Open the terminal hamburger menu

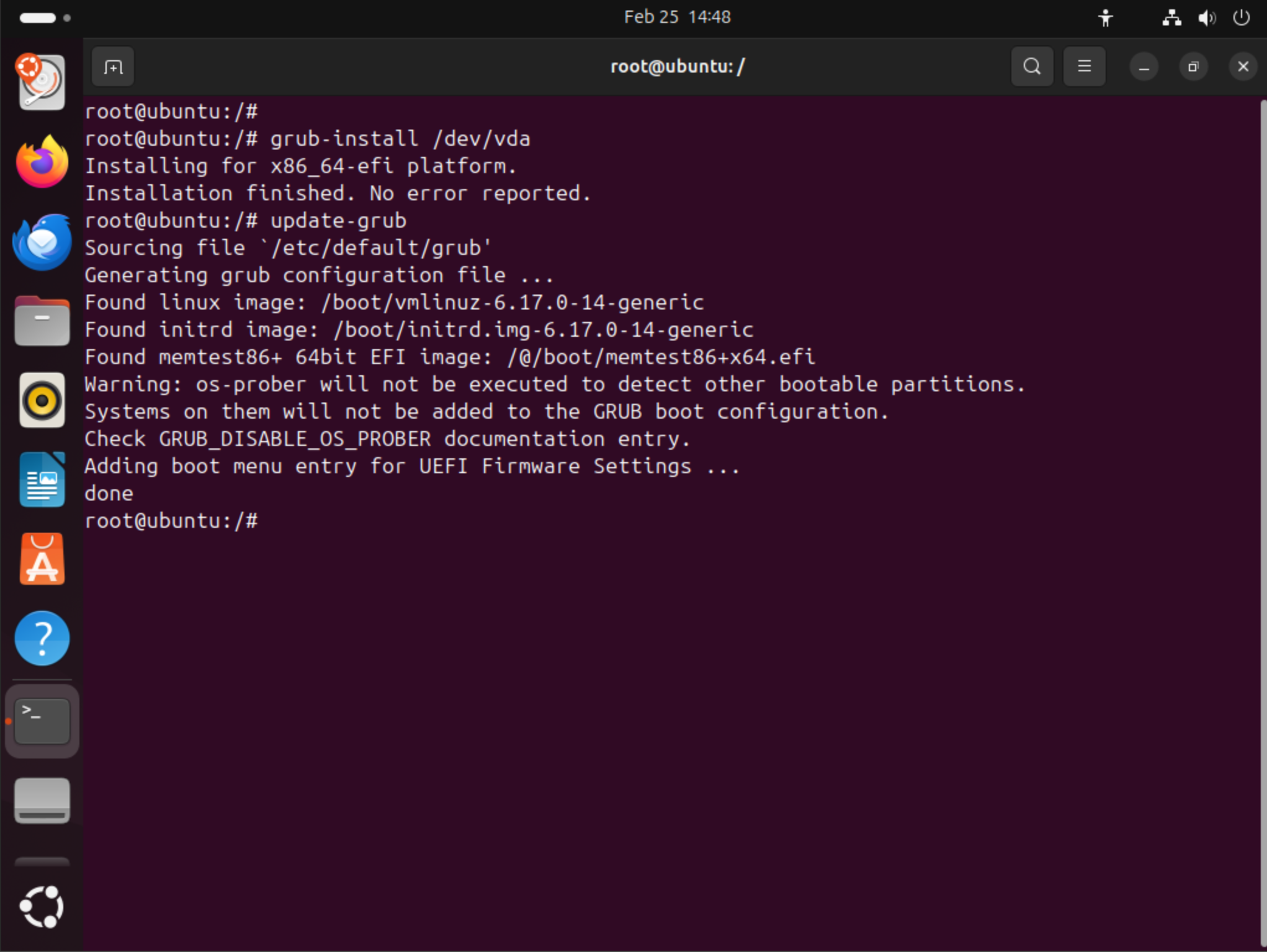point(1084,66)
